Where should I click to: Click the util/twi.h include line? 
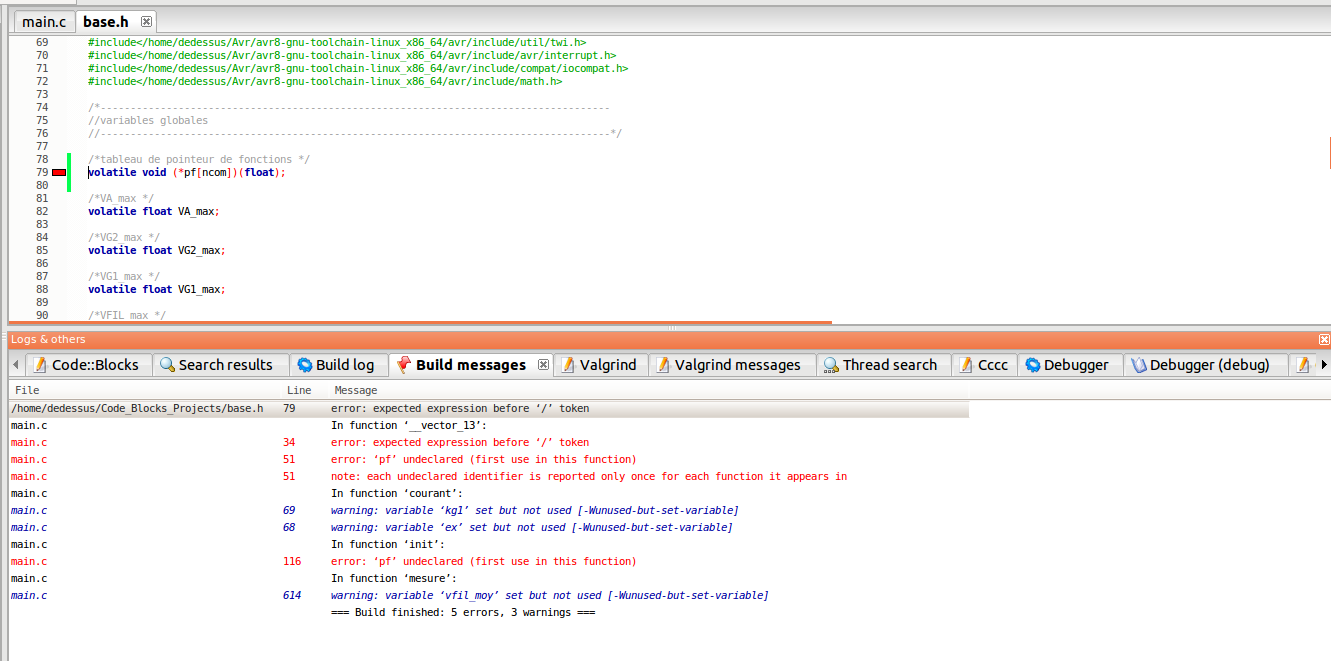point(337,43)
